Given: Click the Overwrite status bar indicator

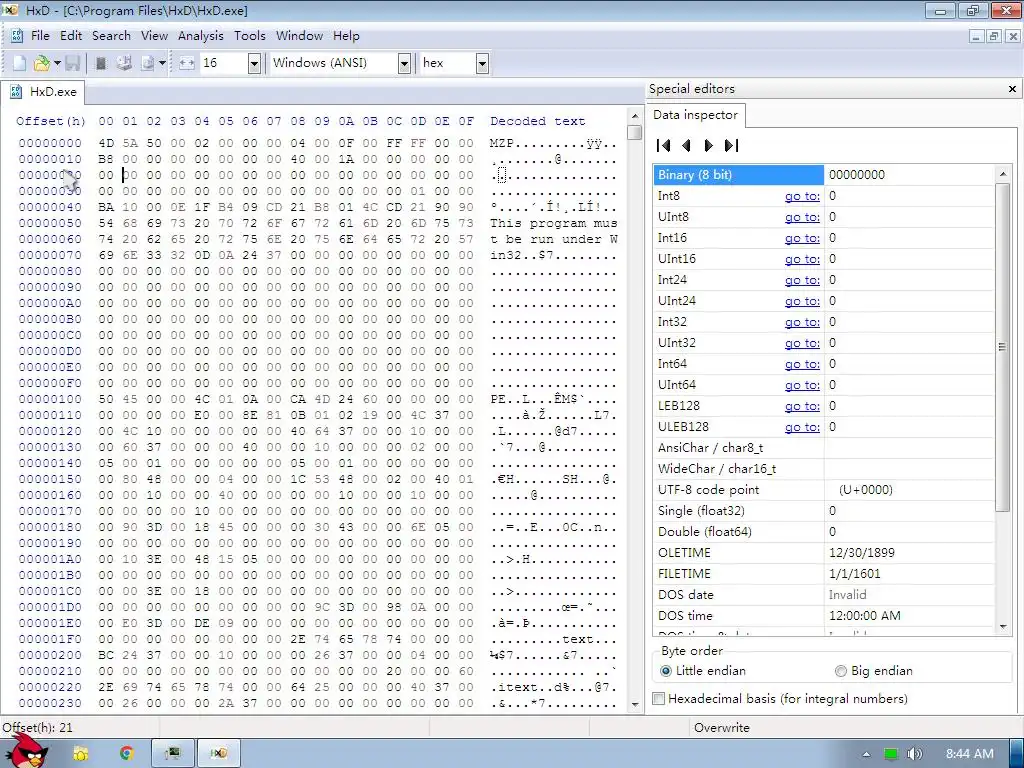Looking at the screenshot, I should (722, 728).
